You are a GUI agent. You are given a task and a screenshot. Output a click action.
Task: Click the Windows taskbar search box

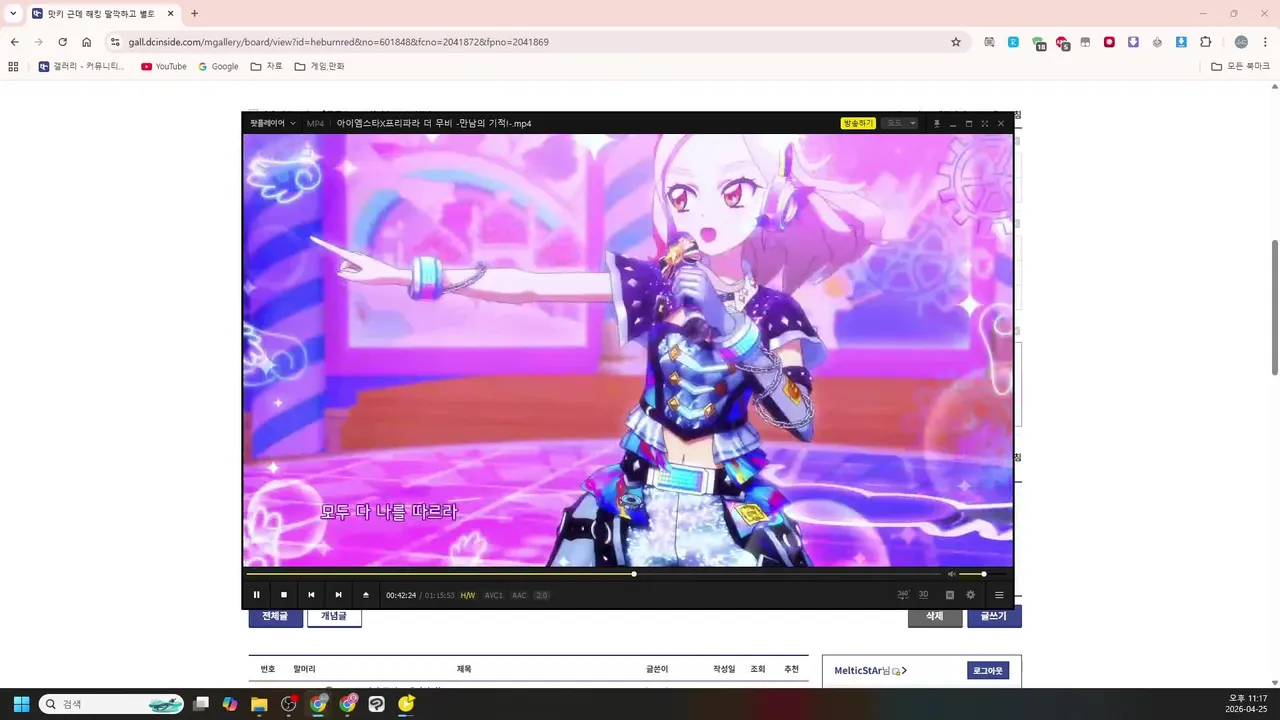[112, 704]
